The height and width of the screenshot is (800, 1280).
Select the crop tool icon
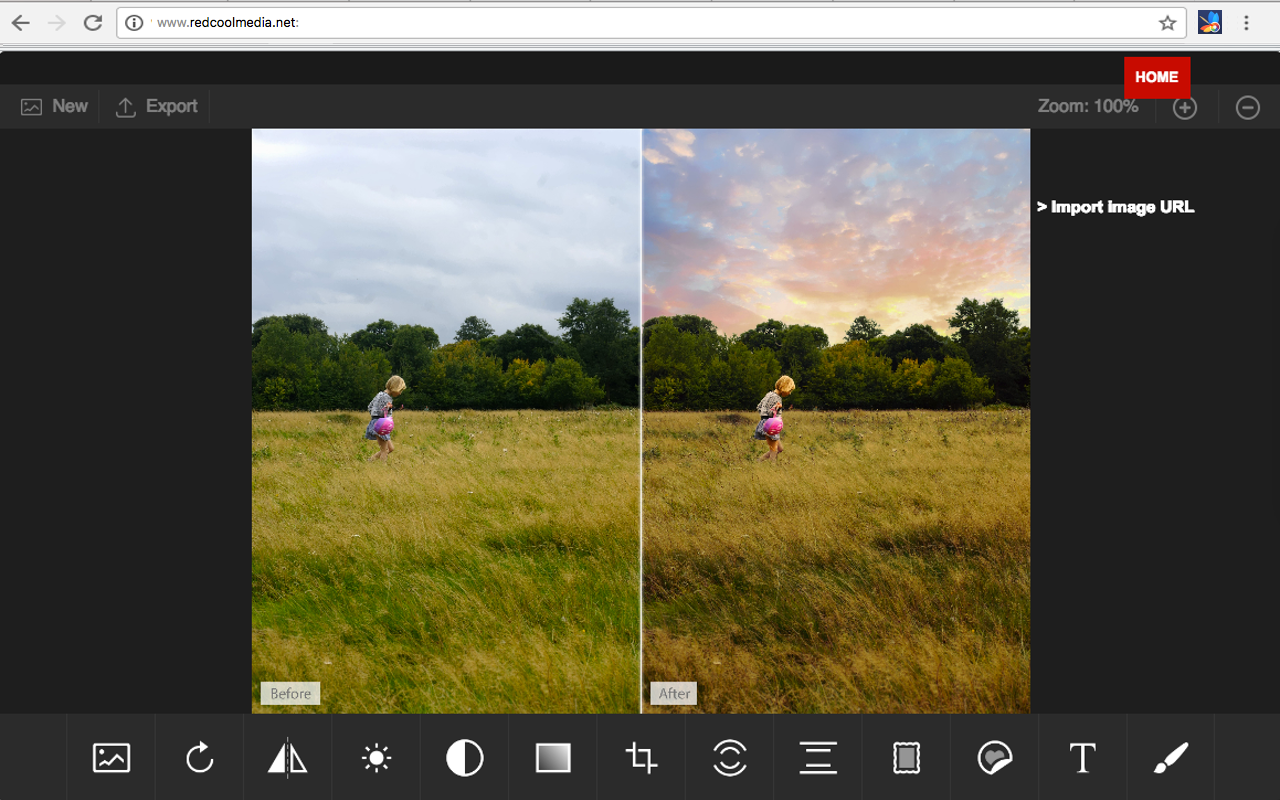pos(641,758)
